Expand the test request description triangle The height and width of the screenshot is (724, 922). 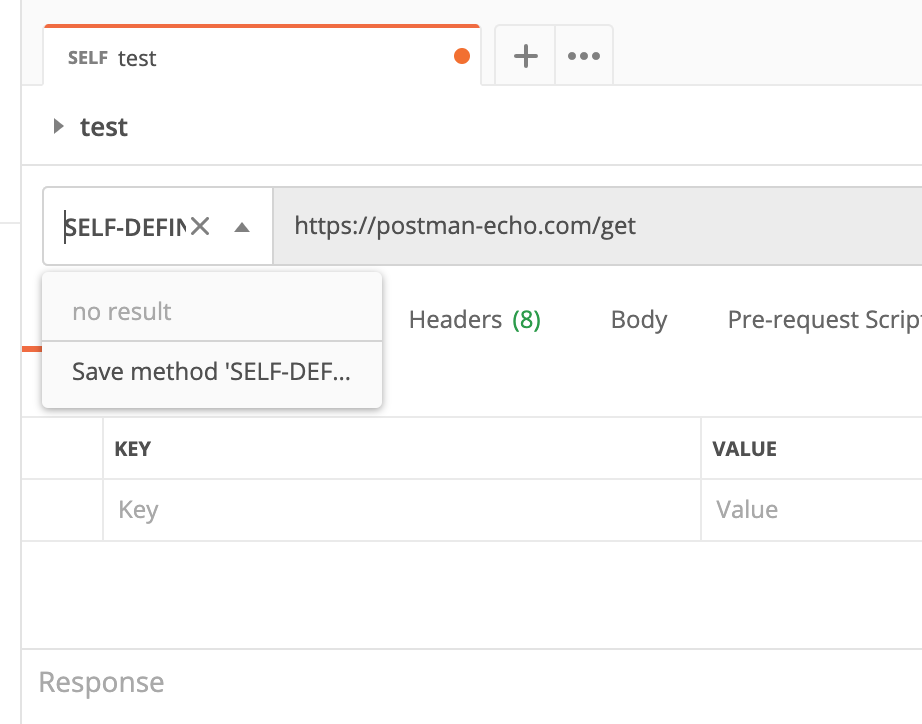[58, 126]
